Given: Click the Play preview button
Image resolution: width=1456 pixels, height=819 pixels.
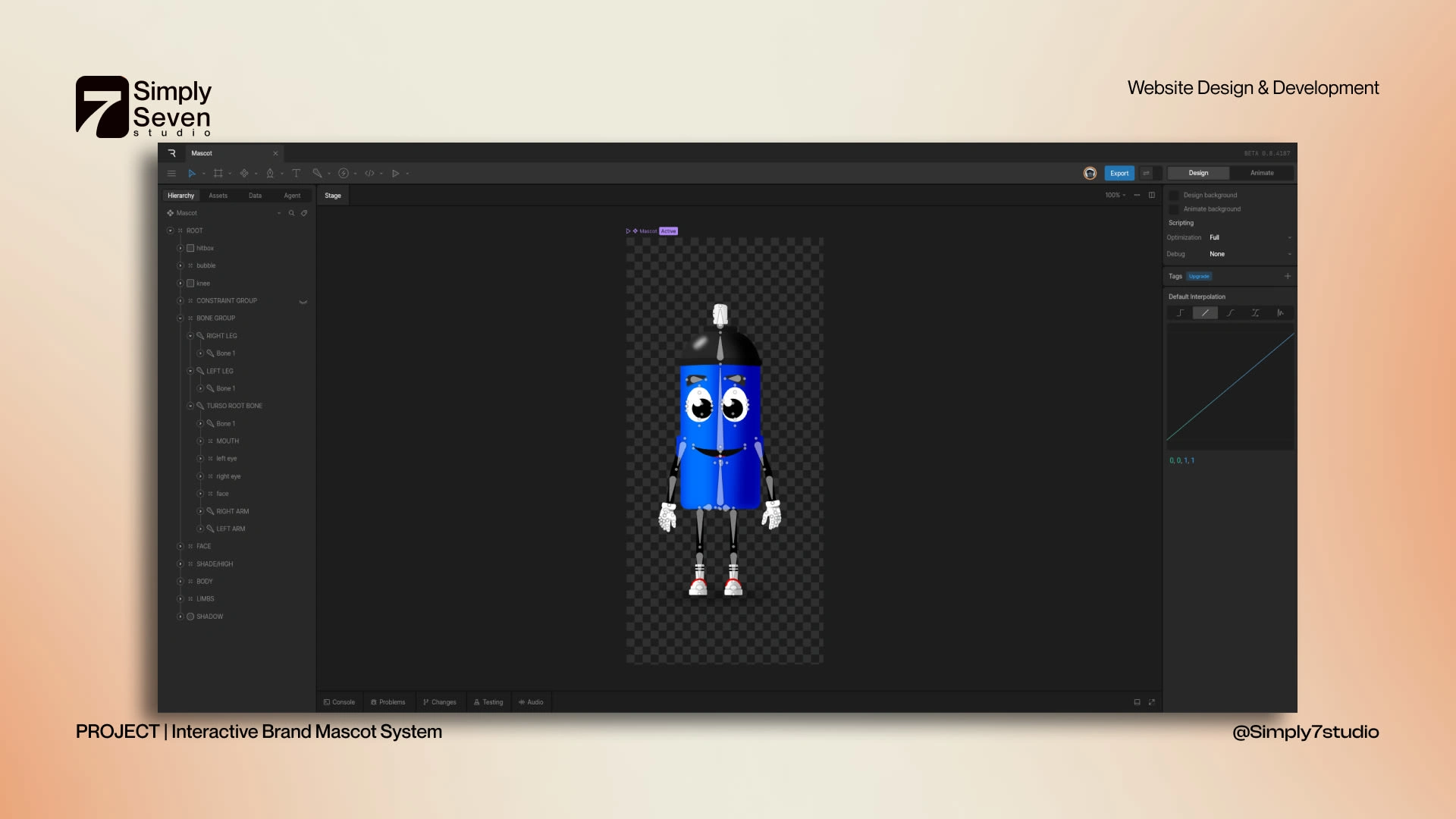Looking at the screenshot, I should 395,174.
